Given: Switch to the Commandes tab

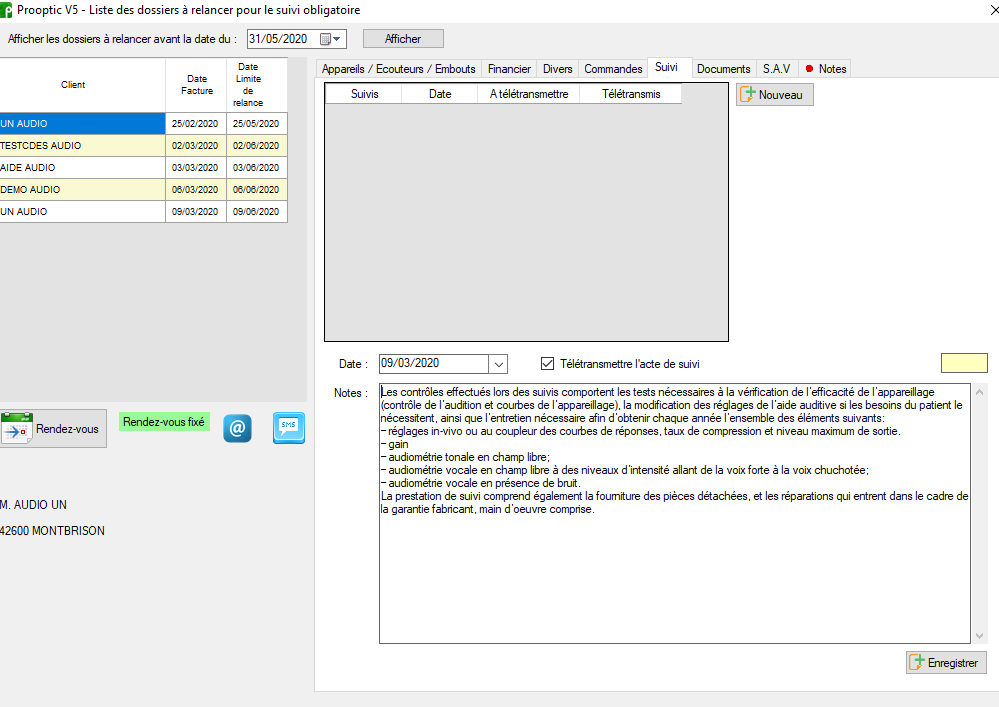Looking at the screenshot, I should 613,69.
